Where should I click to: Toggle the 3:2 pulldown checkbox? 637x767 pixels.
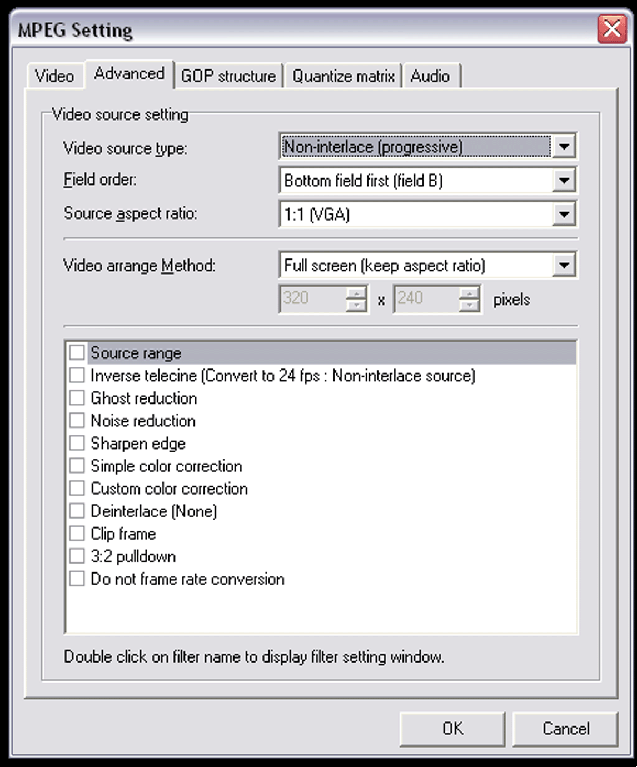77,556
